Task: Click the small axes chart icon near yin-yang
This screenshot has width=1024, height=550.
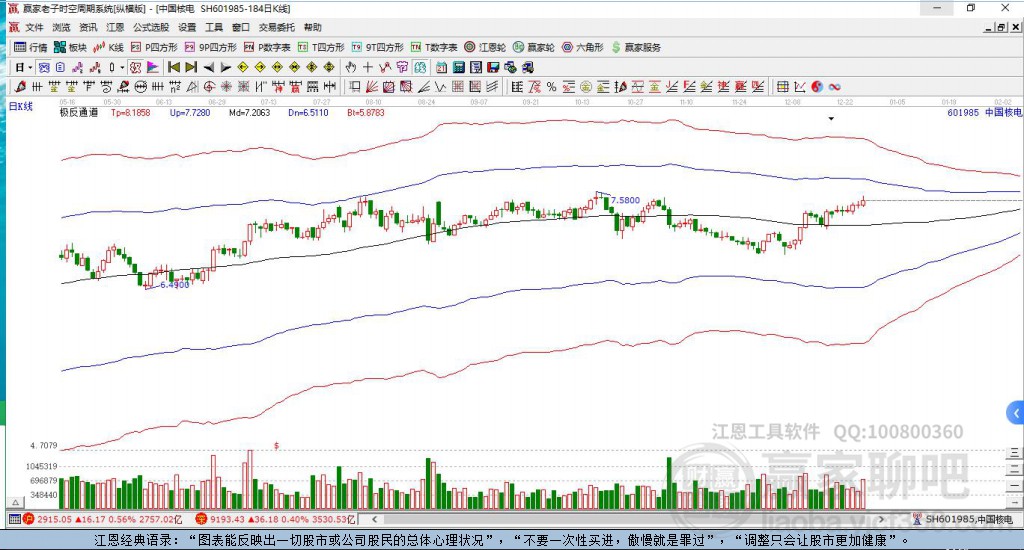Action: point(800,86)
